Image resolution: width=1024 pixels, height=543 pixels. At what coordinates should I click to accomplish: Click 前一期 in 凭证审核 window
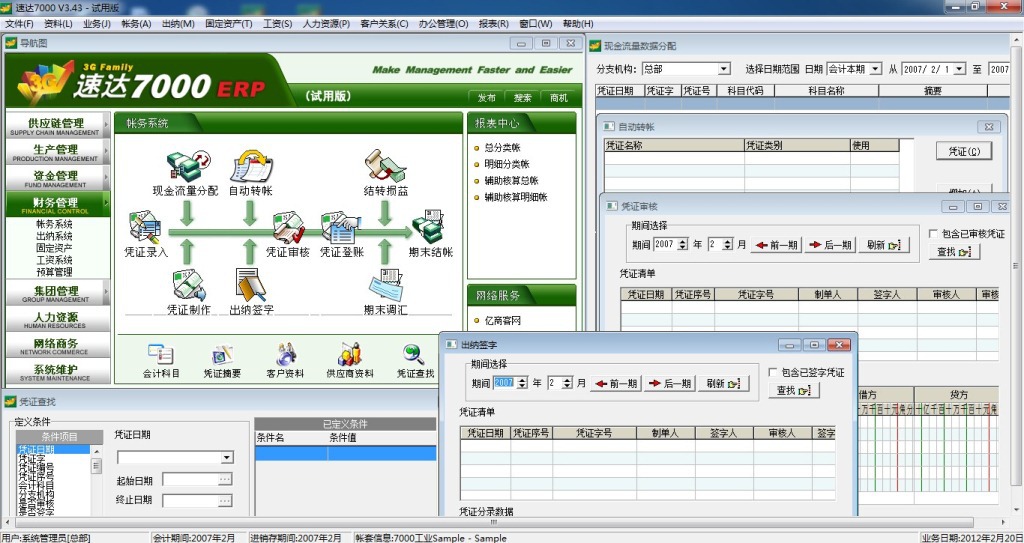(x=776, y=245)
